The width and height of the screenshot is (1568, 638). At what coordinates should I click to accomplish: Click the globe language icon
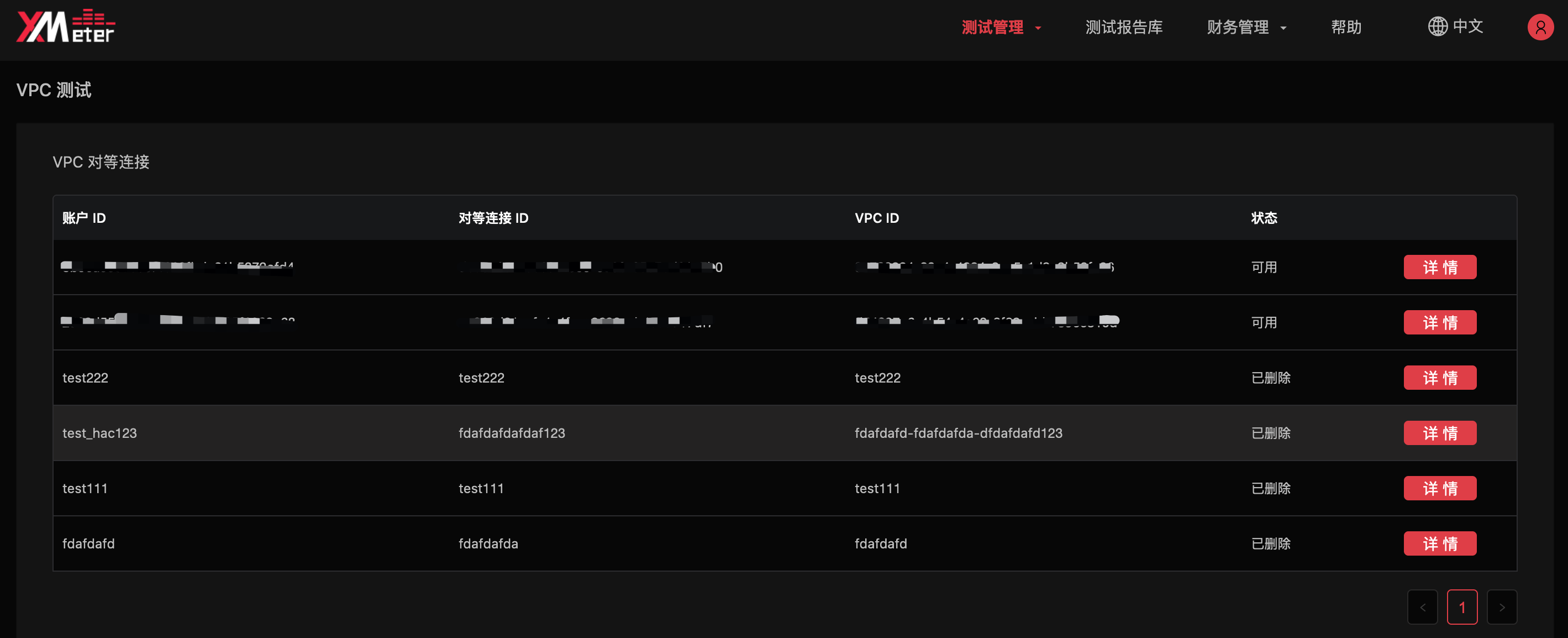1438,27
